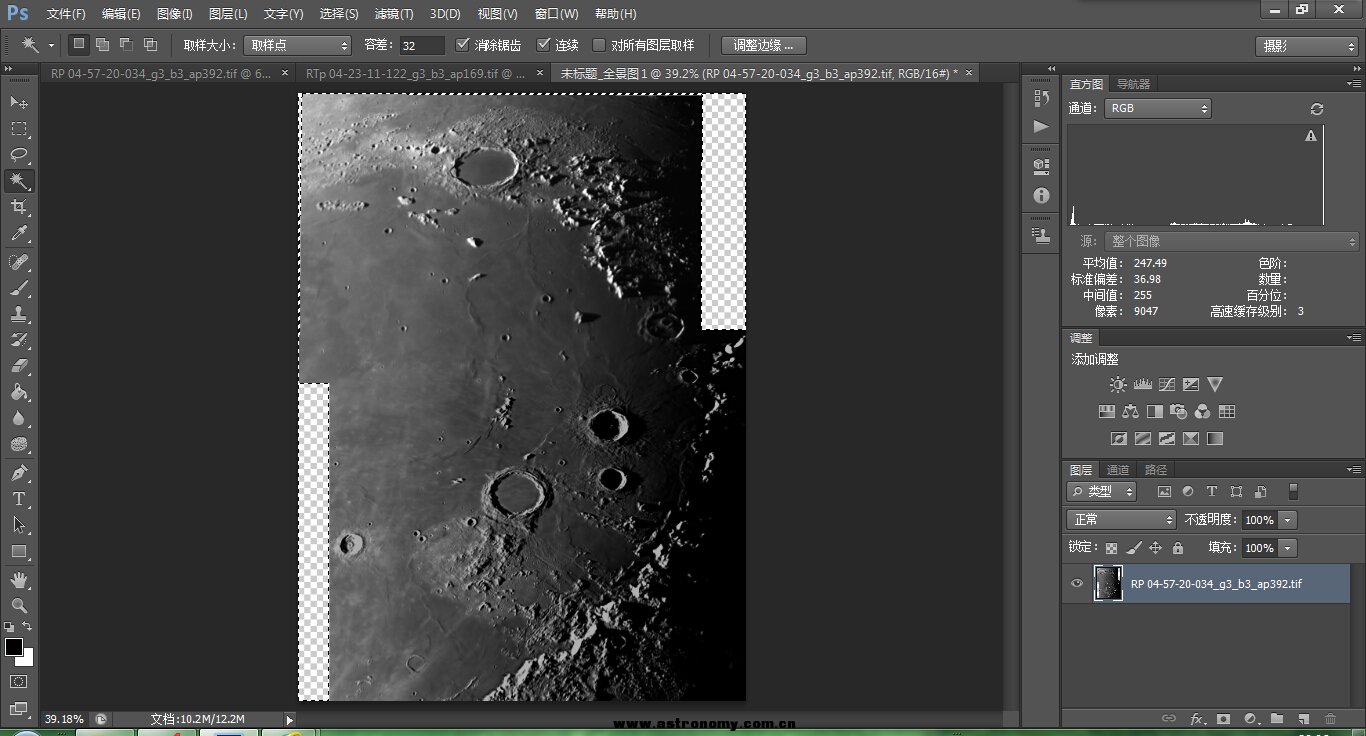The image size is (1366, 736).
Task: Switch to 通道 channels tab
Action: tap(1118, 470)
